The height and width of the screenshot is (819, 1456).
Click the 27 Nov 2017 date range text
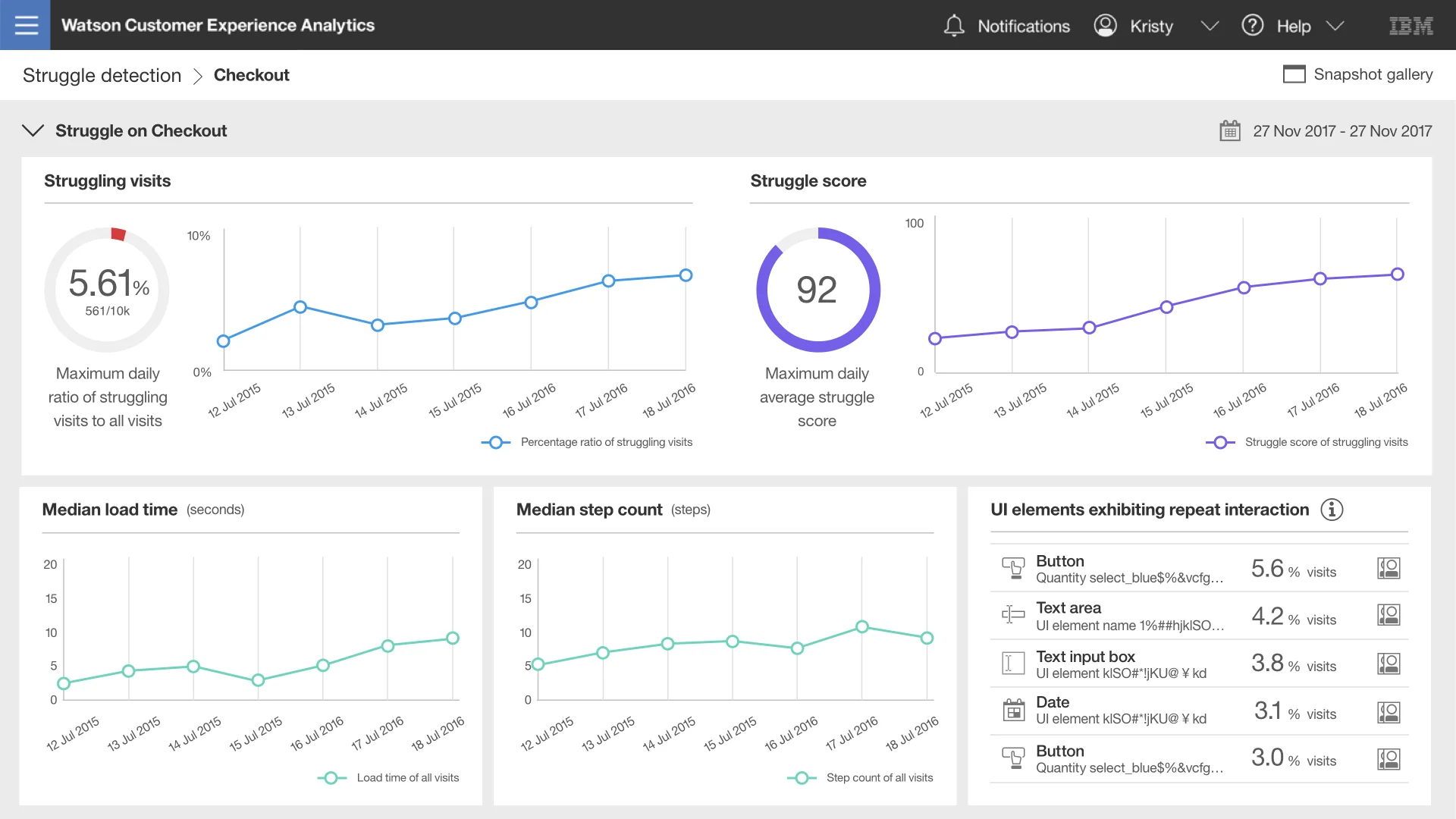[x=1341, y=131]
